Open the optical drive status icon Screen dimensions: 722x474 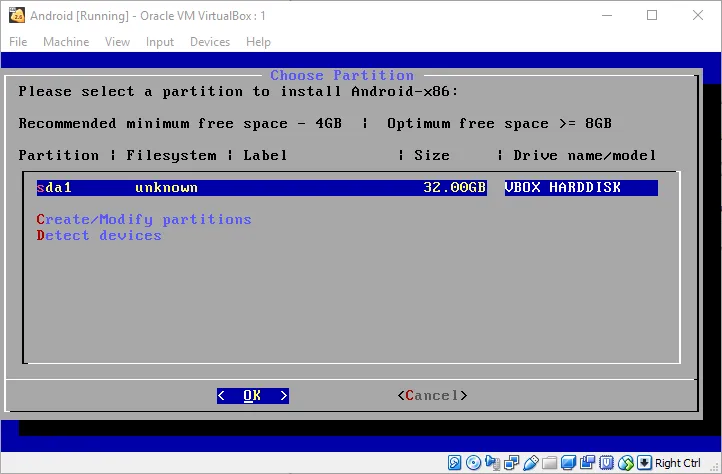(x=473, y=463)
